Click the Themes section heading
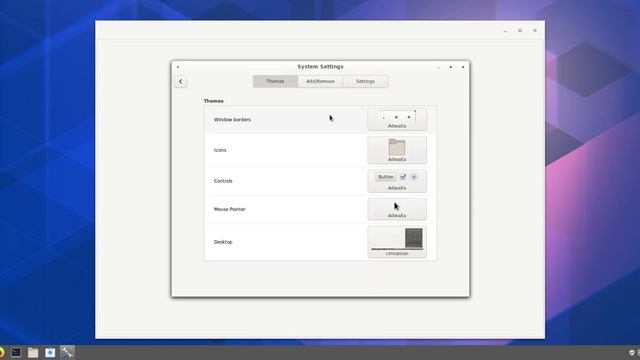Screen dimensions: 640x360 point(213,101)
